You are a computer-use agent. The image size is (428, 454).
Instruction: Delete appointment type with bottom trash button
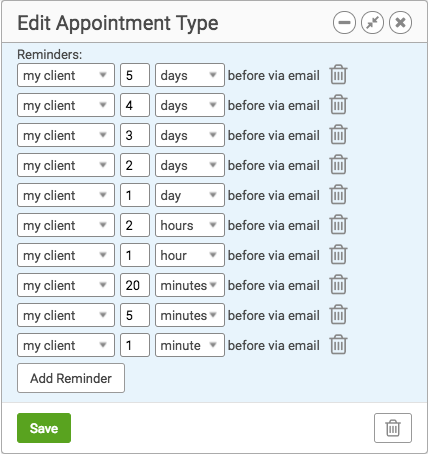(x=393, y=428)
